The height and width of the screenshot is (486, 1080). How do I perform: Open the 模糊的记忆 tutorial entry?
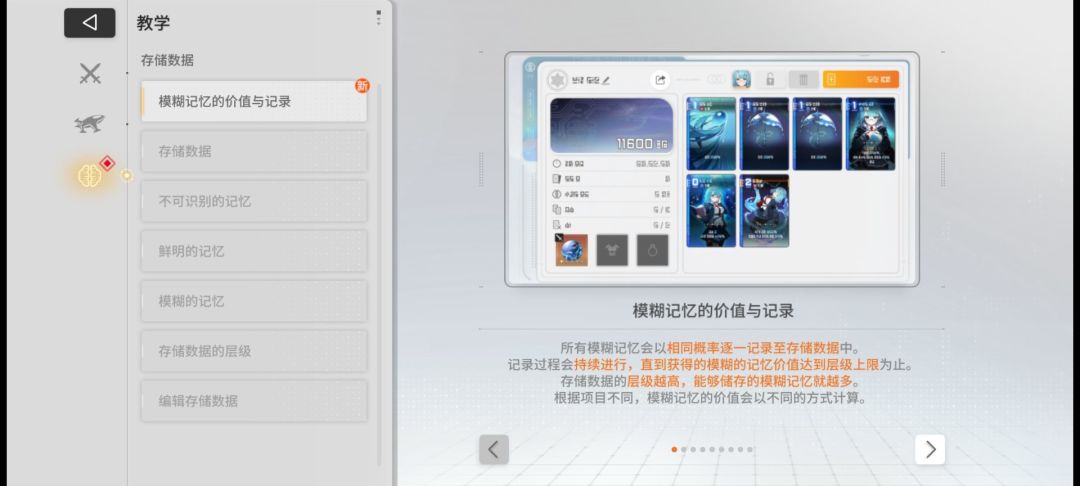pyautogui.click(x=254, y=301)
